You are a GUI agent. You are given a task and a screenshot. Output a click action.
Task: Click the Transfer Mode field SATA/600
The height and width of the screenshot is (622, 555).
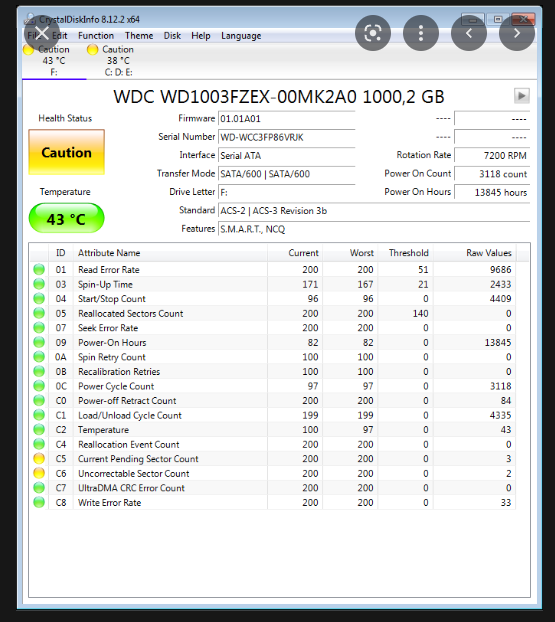[286, 174]
